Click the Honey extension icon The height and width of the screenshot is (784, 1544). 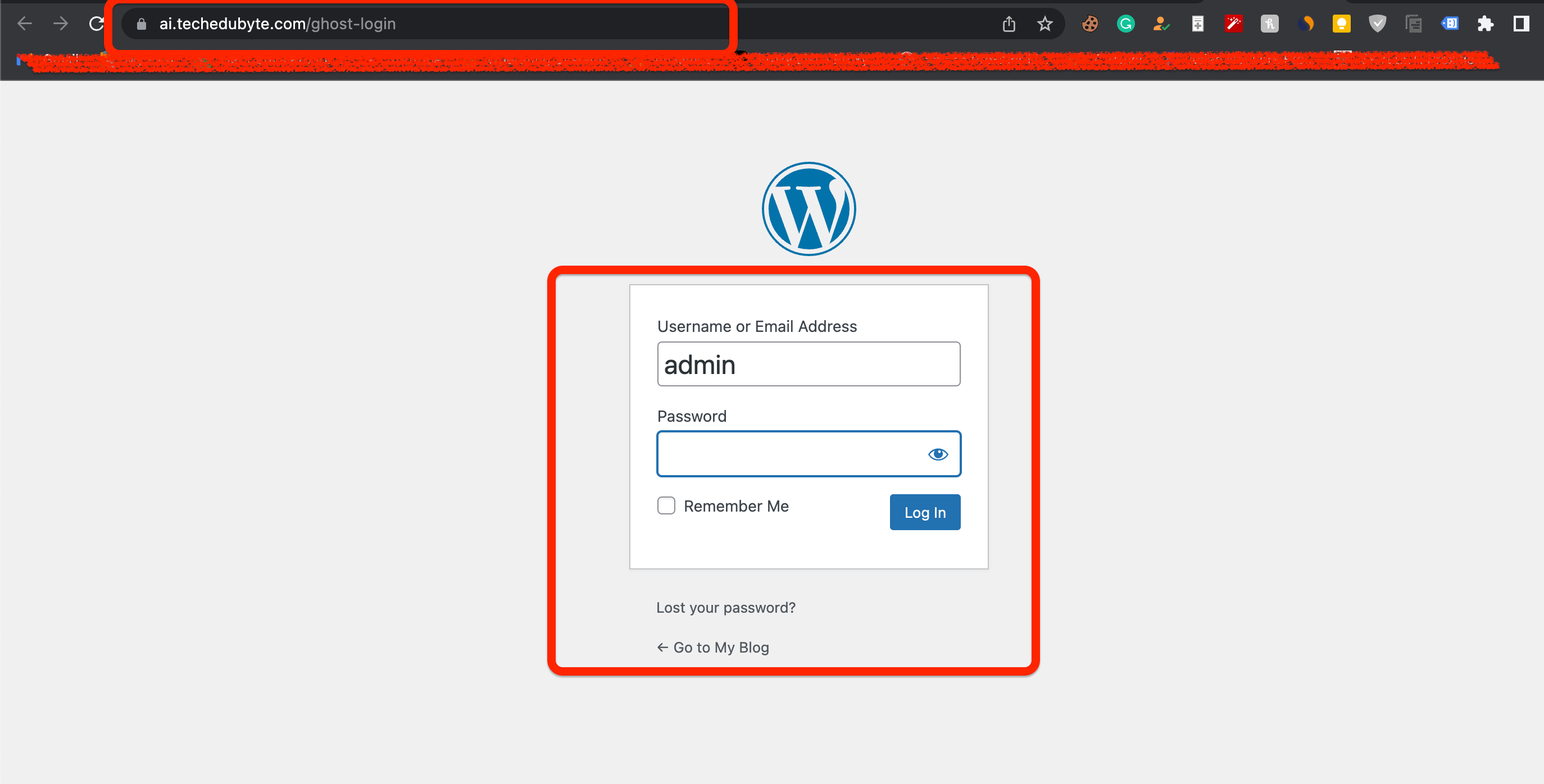[1269, 24]
